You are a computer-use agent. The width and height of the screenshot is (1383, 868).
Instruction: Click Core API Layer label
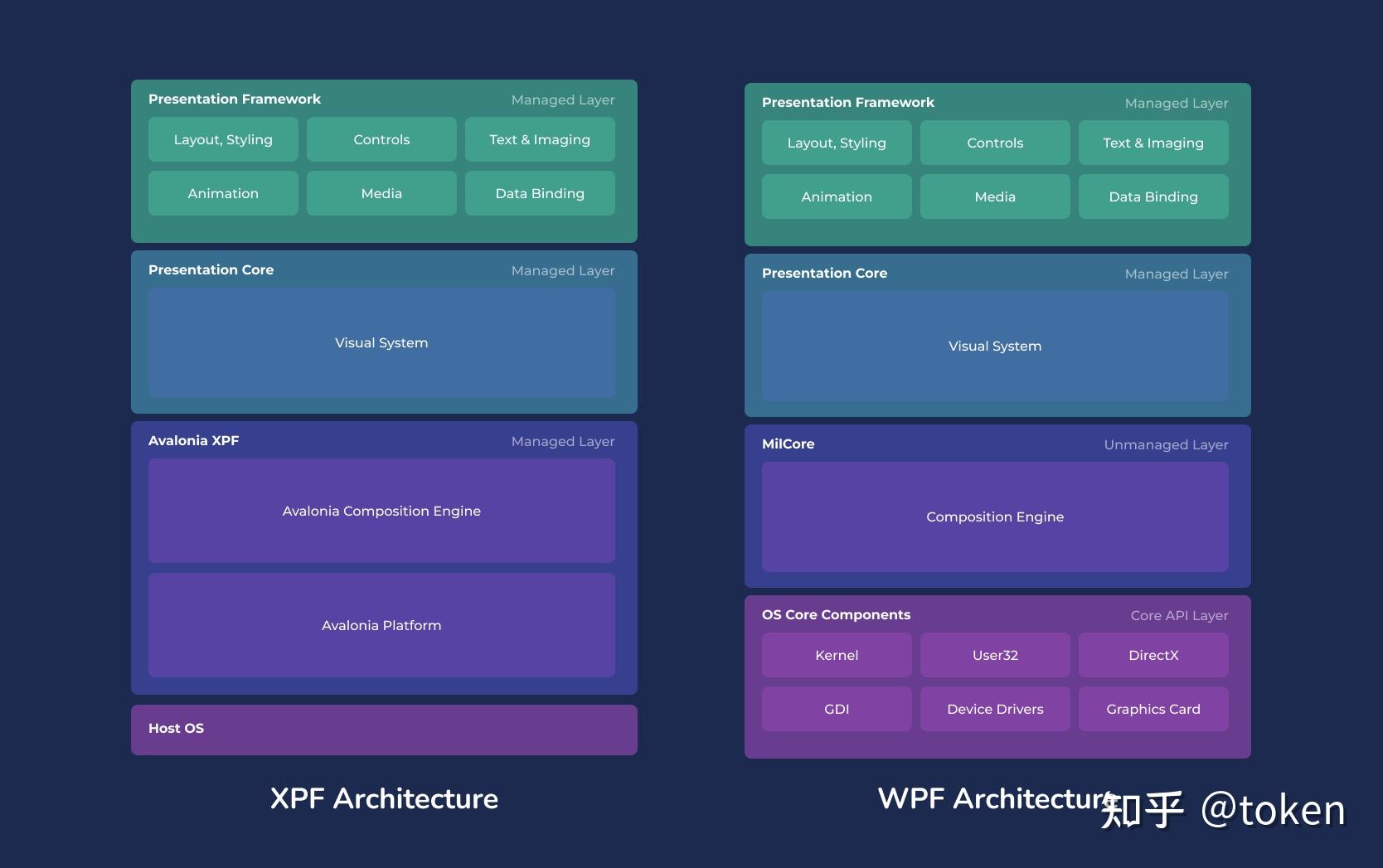1179,615
